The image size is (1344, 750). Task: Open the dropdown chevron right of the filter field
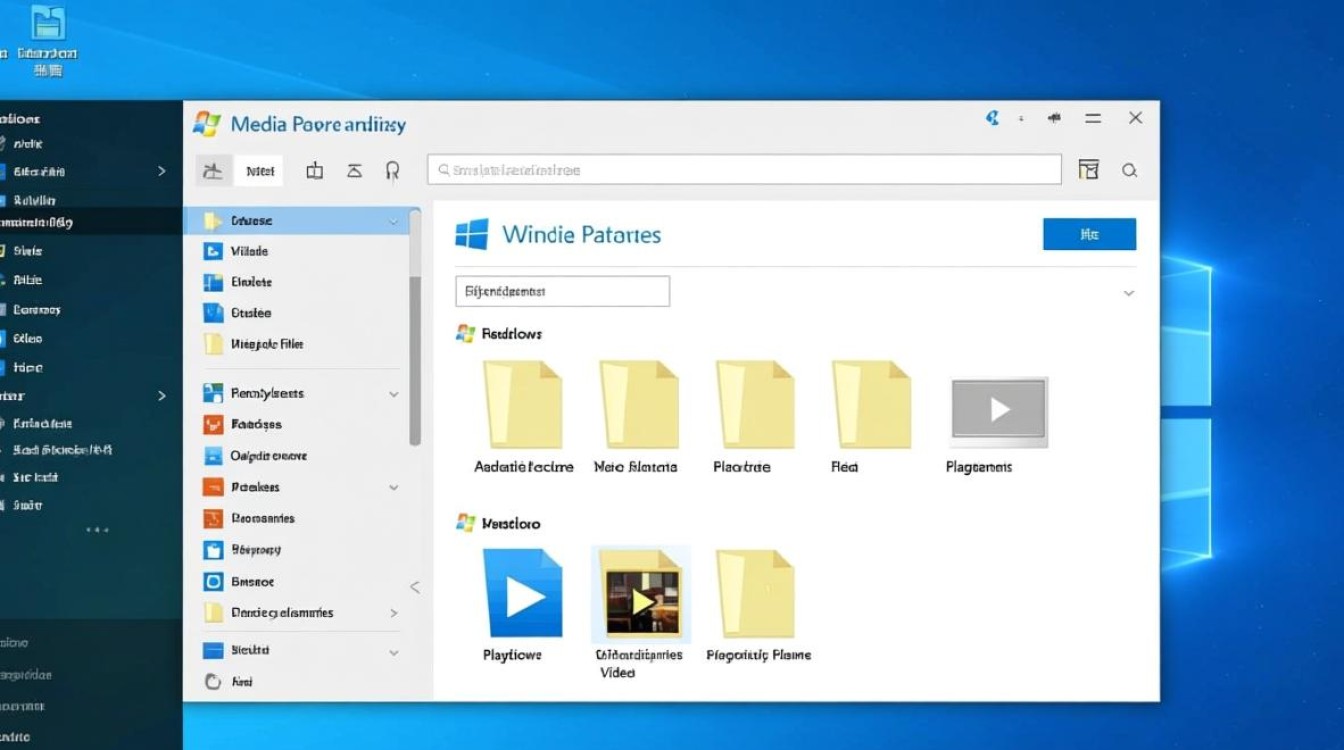[x=1129, y=293]
